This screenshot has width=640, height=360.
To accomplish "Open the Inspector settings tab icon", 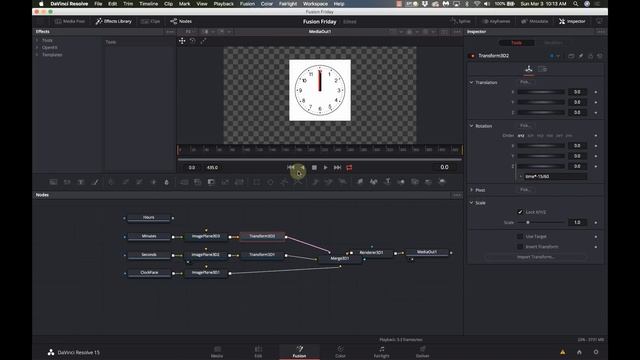I will [x=542, y=69].
